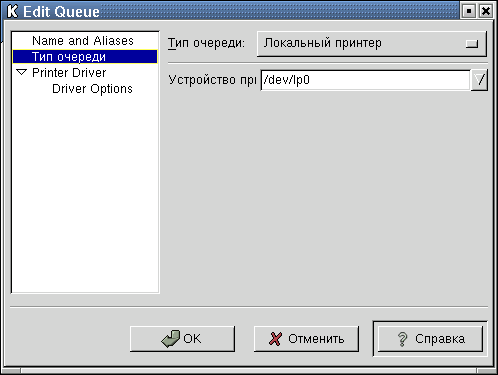The height and width of the screenshot is (375, 498).
Task: Confirm changes with the OK button
Action: (182, 339)
